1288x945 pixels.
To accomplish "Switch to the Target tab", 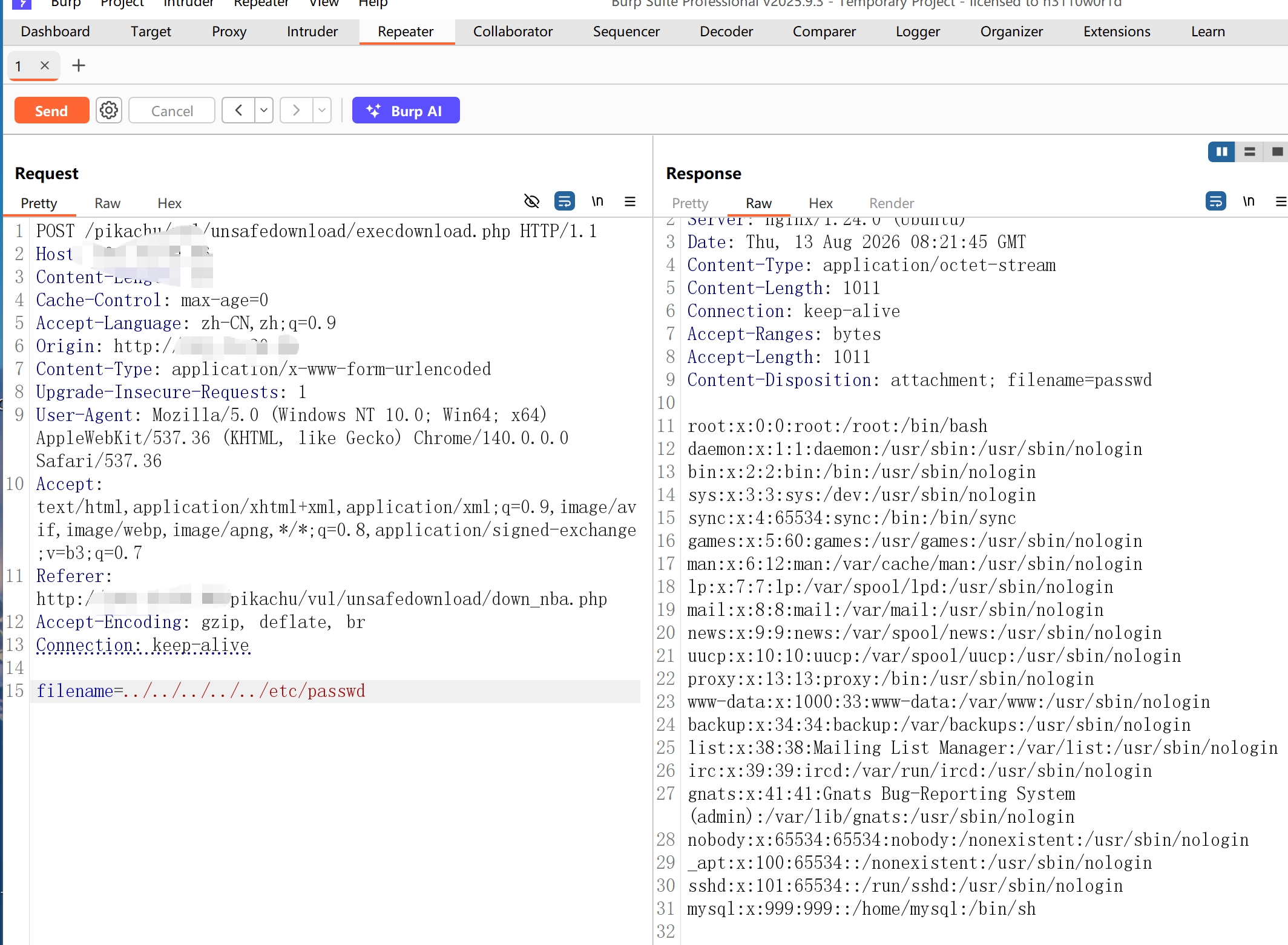I will point(151,31).
